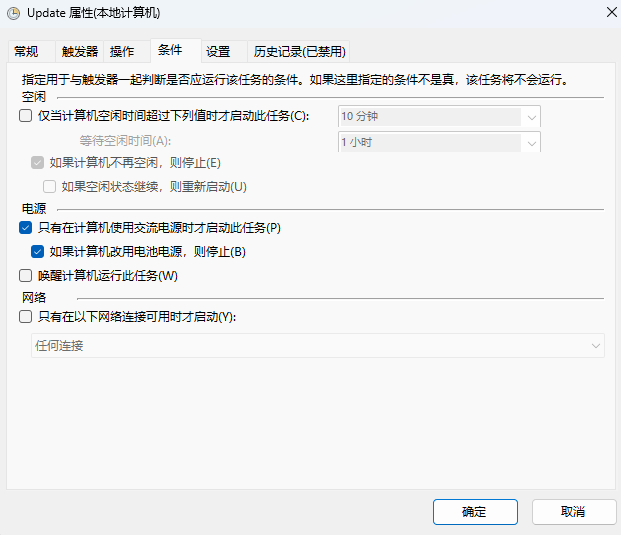The image size is (621, 535).
Task: Uncheck 如果计算机改用电池电源，则停止
Action: [38, 251]
